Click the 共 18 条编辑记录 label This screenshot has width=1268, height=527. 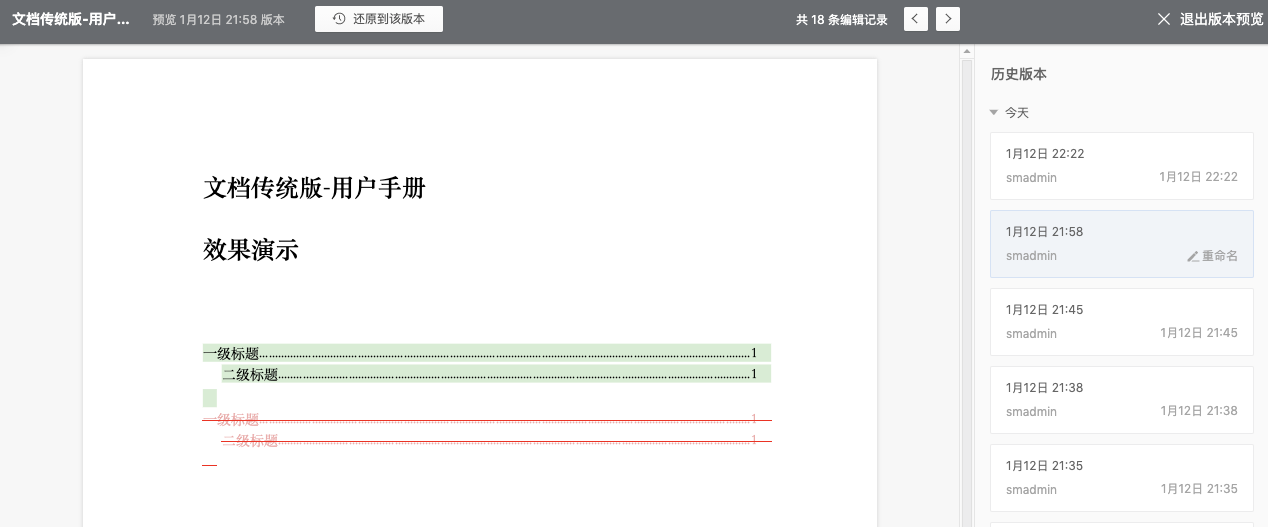pos(842,19)
